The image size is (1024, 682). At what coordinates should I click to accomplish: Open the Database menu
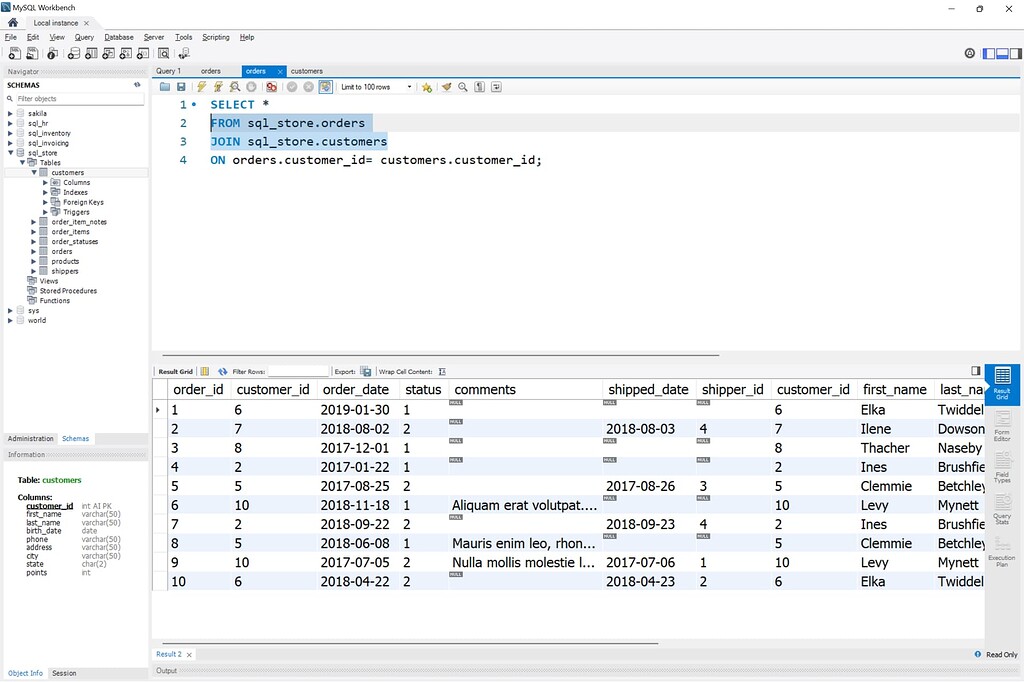tap(118, 37)
